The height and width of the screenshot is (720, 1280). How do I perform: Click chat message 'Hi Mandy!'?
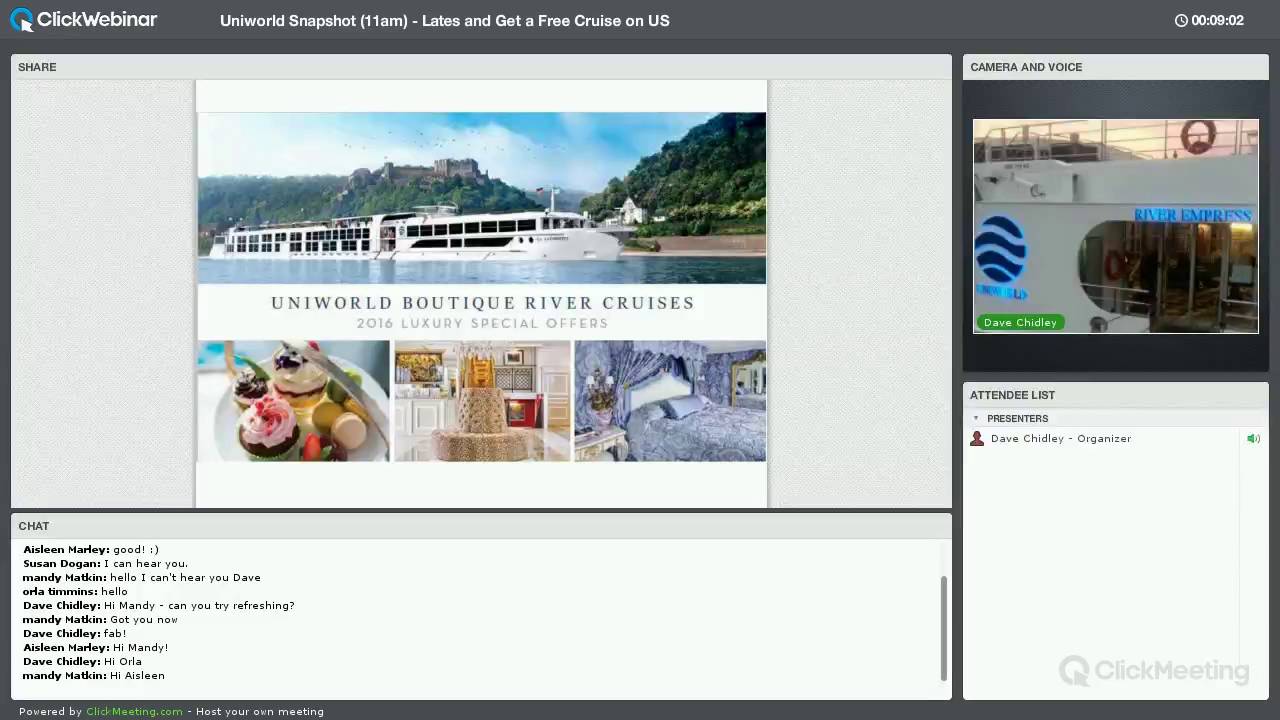click(x=141, y=648)
